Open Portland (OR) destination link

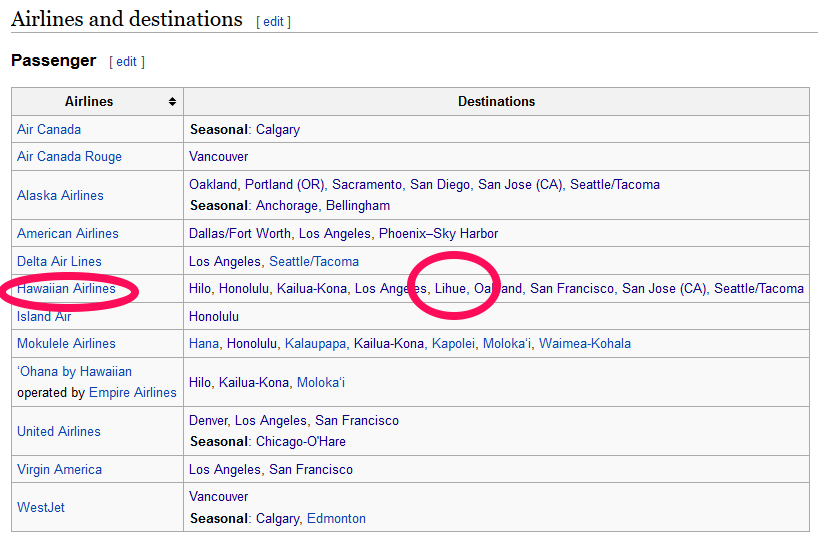coord(285,185)
